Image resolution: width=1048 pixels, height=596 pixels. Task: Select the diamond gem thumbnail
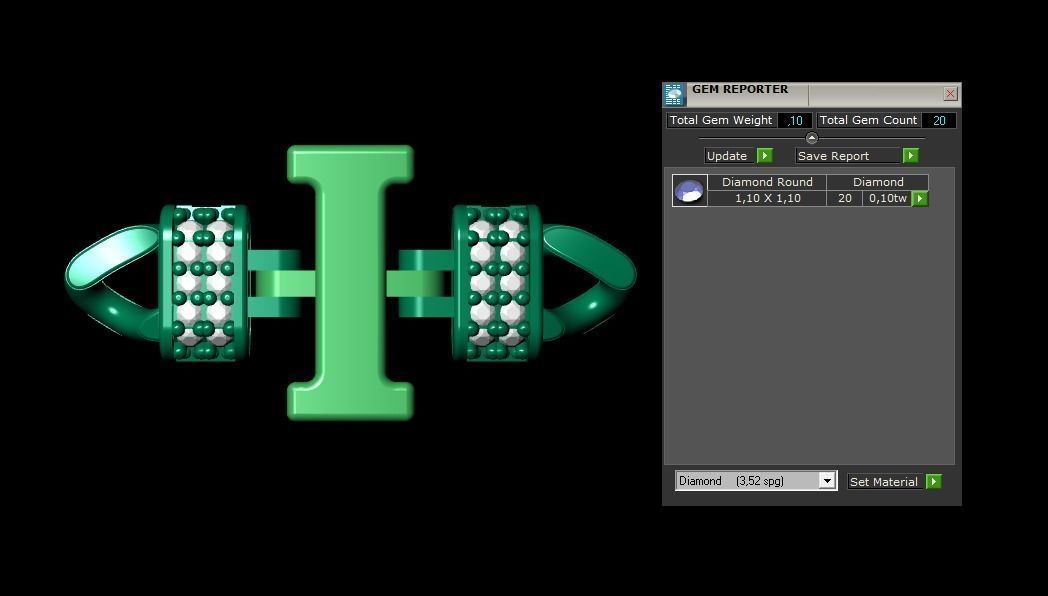point(690,190)
